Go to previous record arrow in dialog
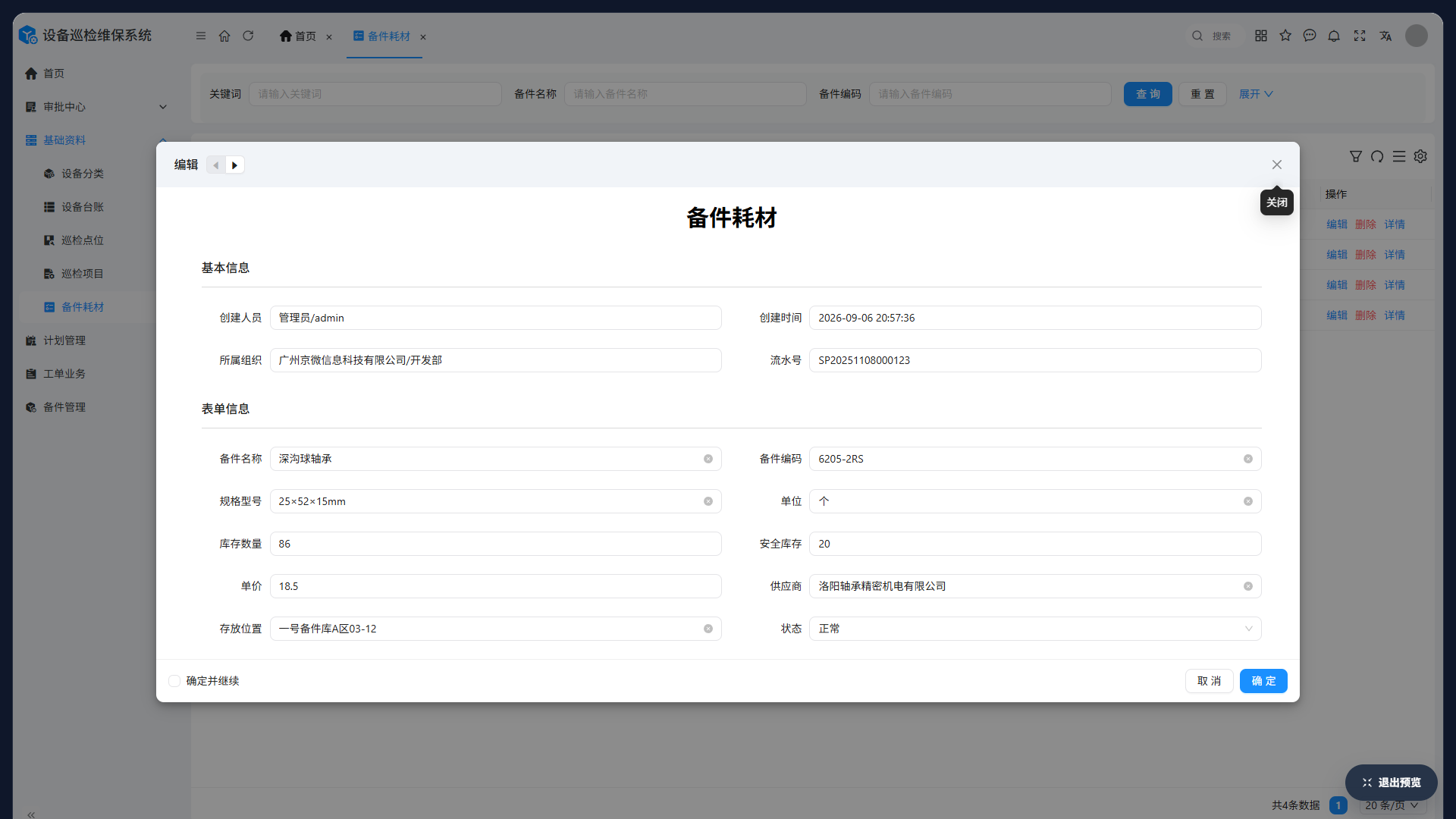The width and height of the screenshot is (1456, 819). tap(216, 165)
